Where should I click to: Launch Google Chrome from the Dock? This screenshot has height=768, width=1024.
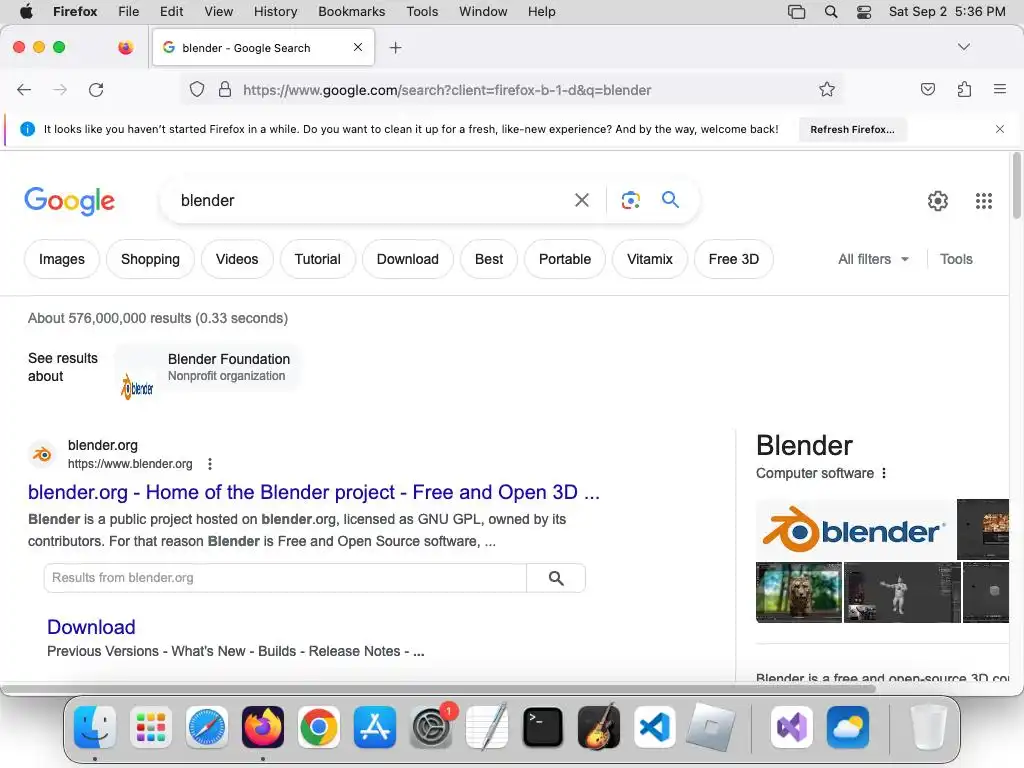(x=319, y=727)
